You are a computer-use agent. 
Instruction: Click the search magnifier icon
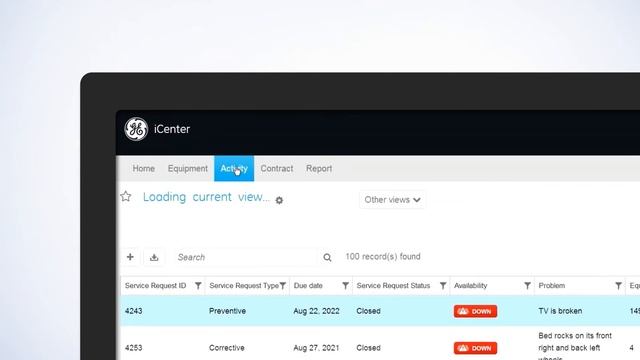327,258
